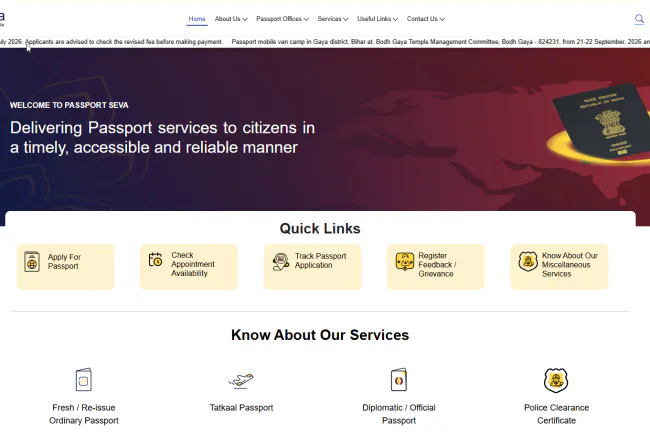Click the Miscellaneous Services badge icon
This screenshot has width=650, height=434.
[528, 262]
